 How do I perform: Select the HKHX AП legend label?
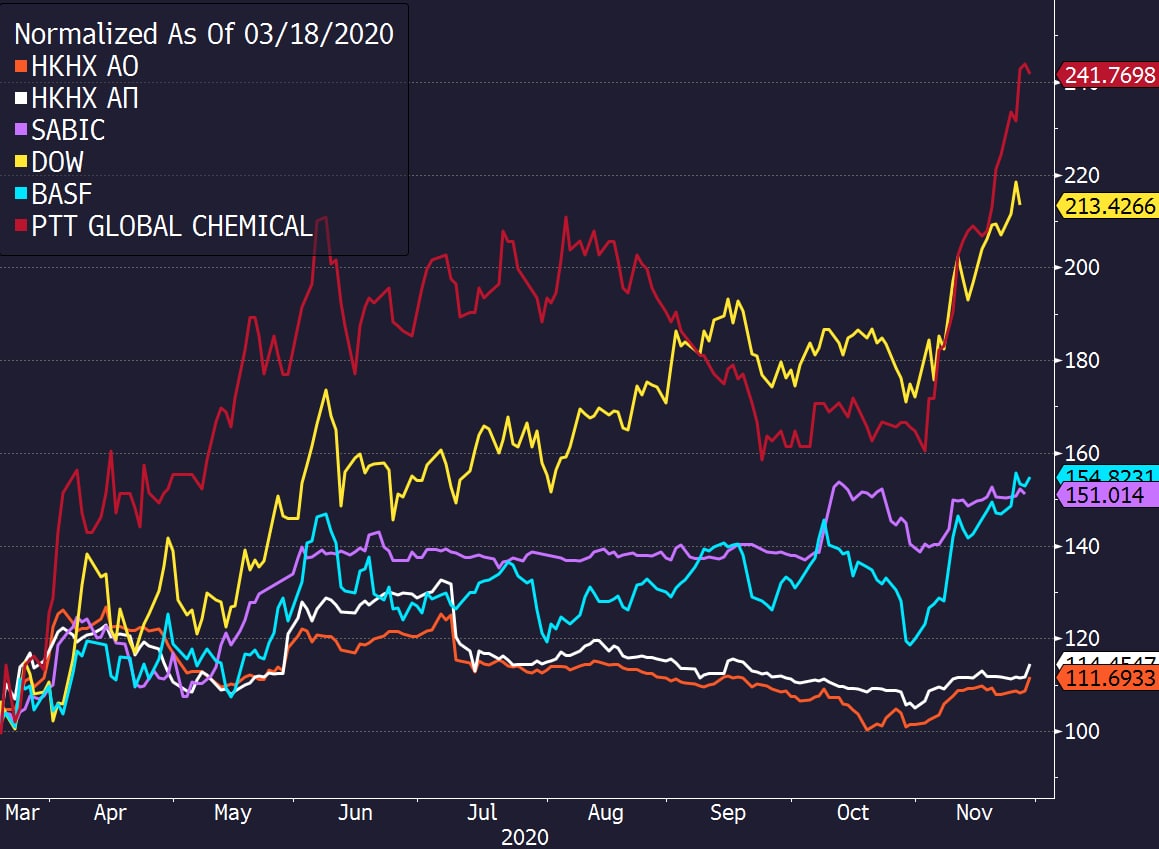point(85,98)
